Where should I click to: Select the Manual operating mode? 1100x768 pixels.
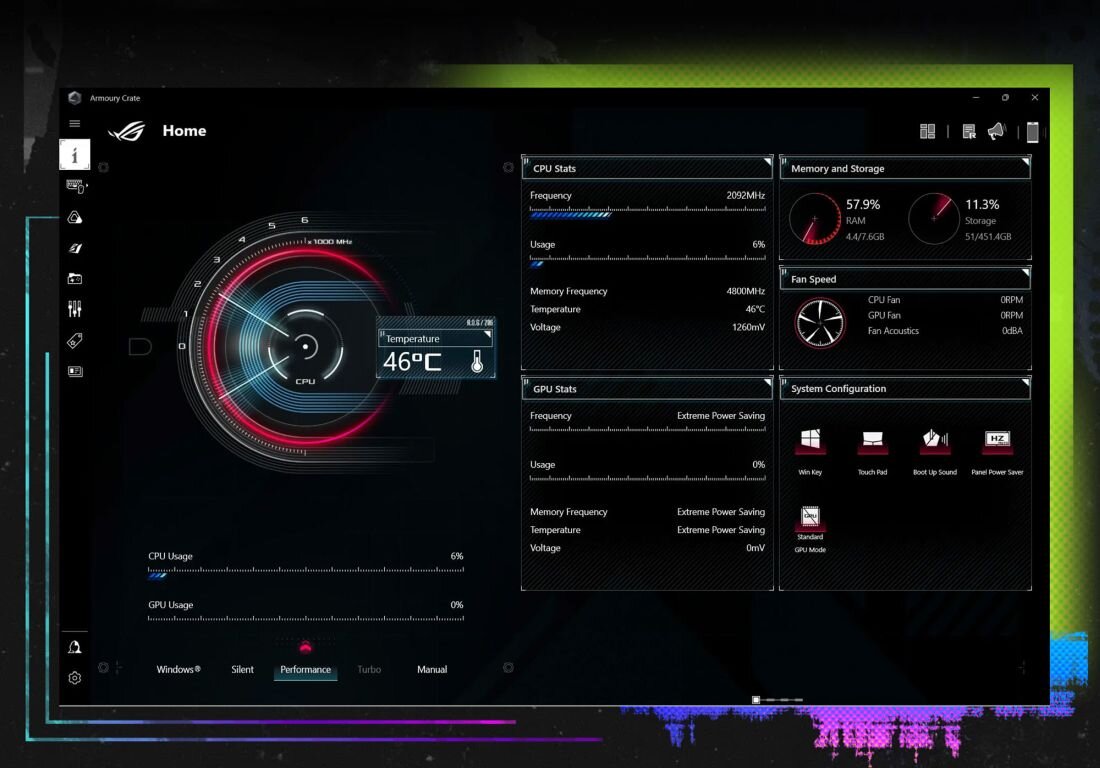[432, 670]
